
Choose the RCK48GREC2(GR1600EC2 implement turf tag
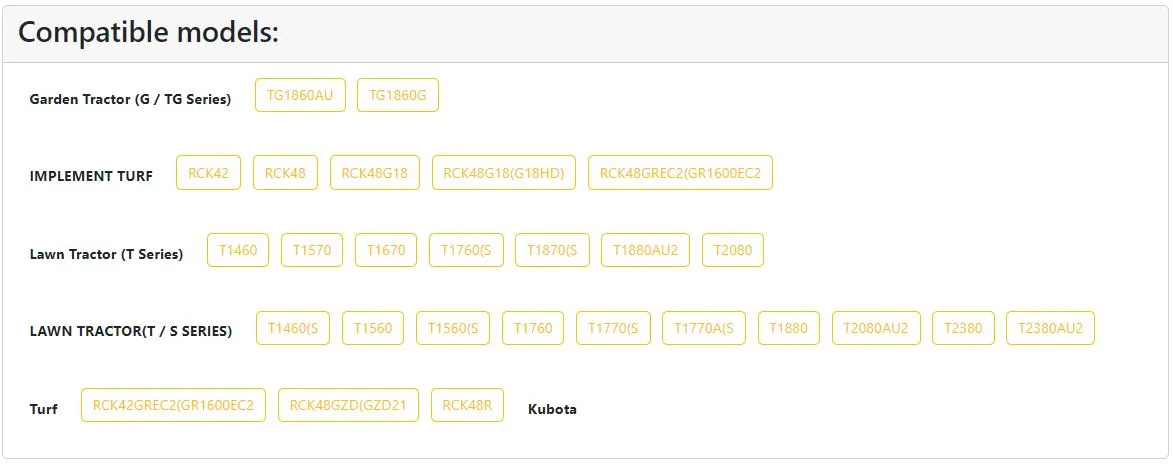click(x=680, y=172)
